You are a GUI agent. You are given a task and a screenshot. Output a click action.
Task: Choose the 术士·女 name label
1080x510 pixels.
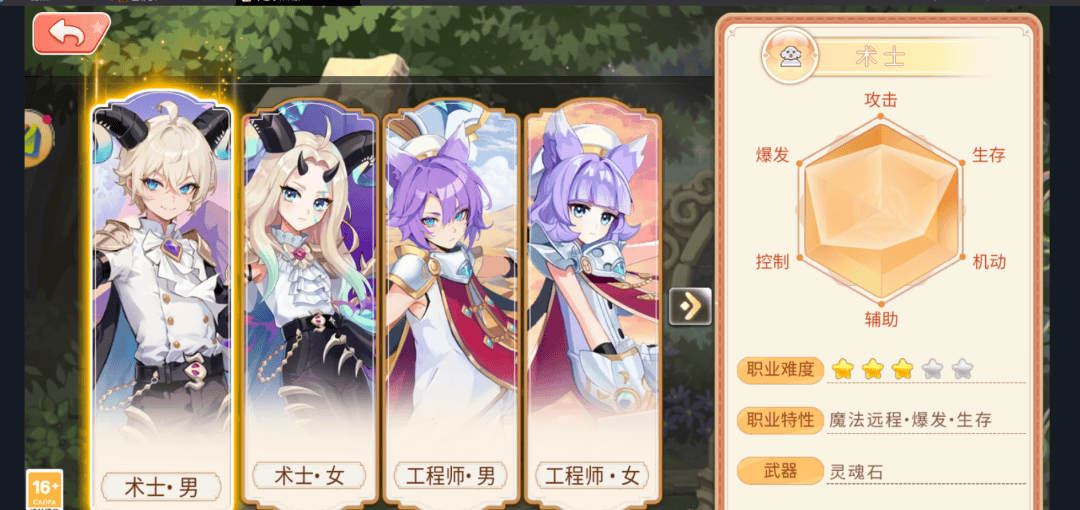[x=309, y=476]
